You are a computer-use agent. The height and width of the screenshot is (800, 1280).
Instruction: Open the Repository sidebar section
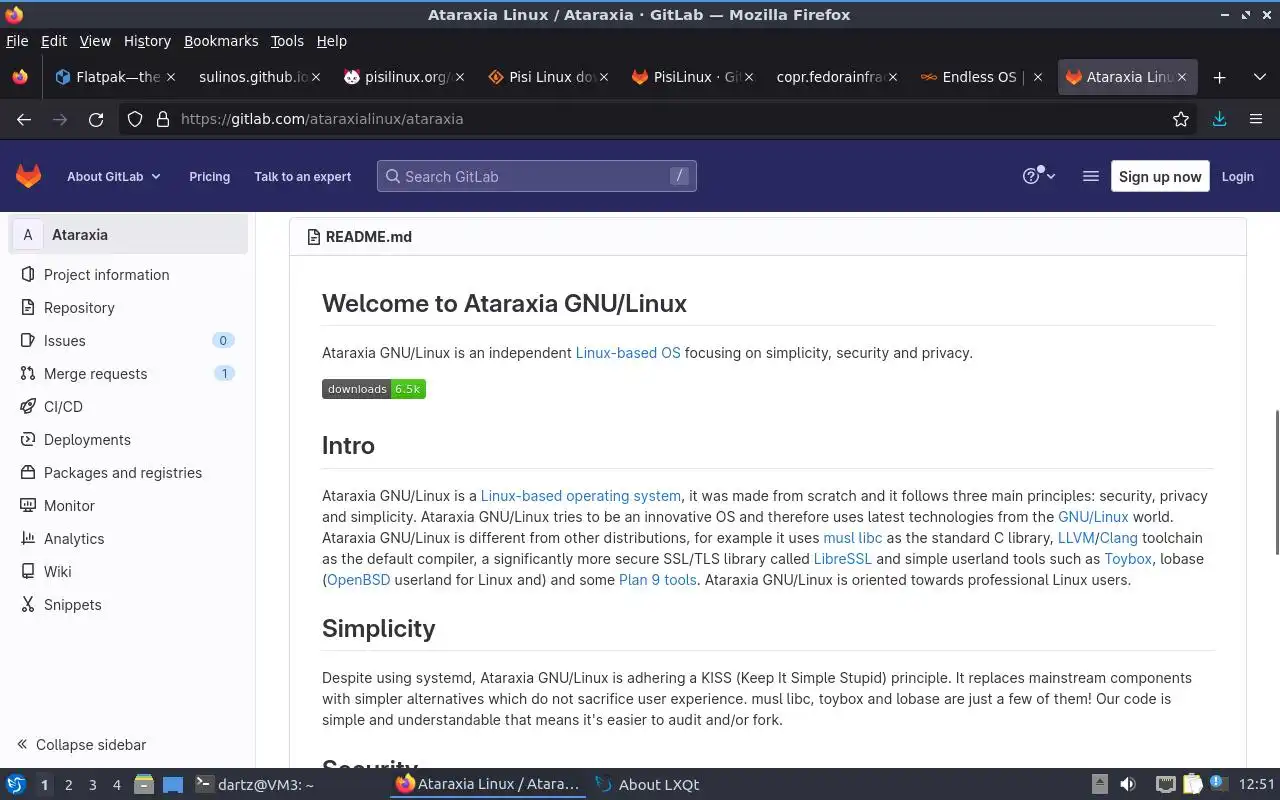(x=128, y=308)
